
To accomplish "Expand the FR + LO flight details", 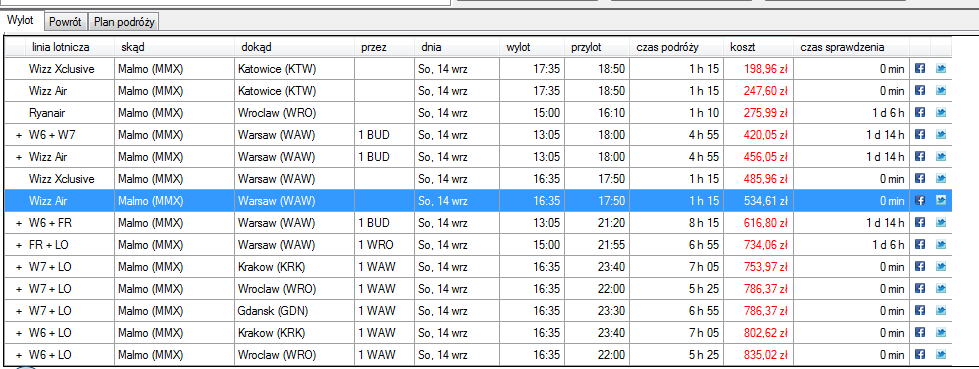I will coord(19,245).
